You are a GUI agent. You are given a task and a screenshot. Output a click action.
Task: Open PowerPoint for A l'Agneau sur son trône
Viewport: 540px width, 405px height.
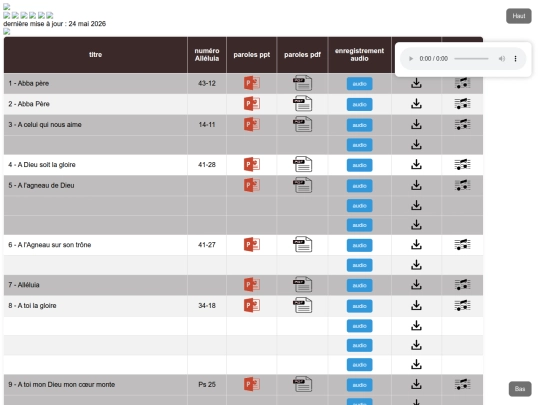click(252, 245)
